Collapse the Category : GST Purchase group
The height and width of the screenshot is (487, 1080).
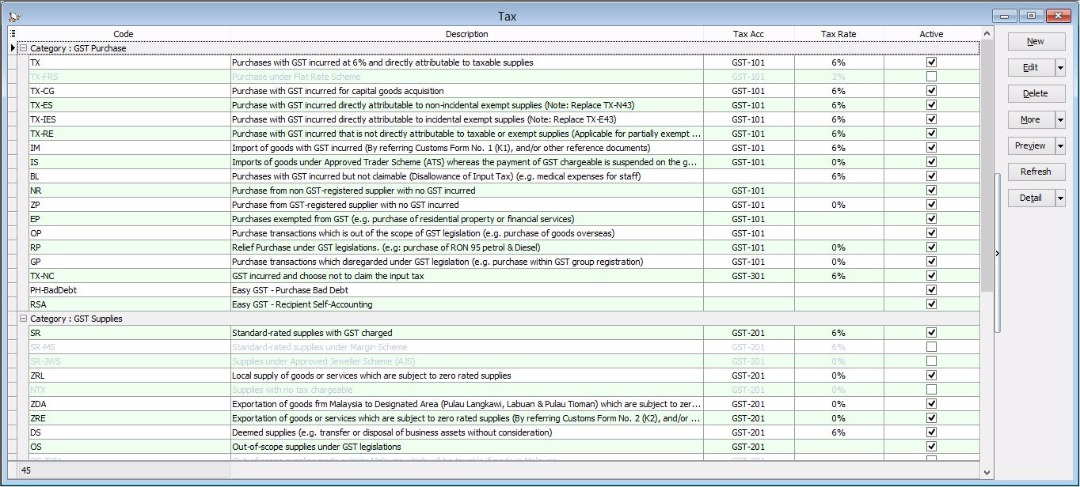tap(23, 48)
